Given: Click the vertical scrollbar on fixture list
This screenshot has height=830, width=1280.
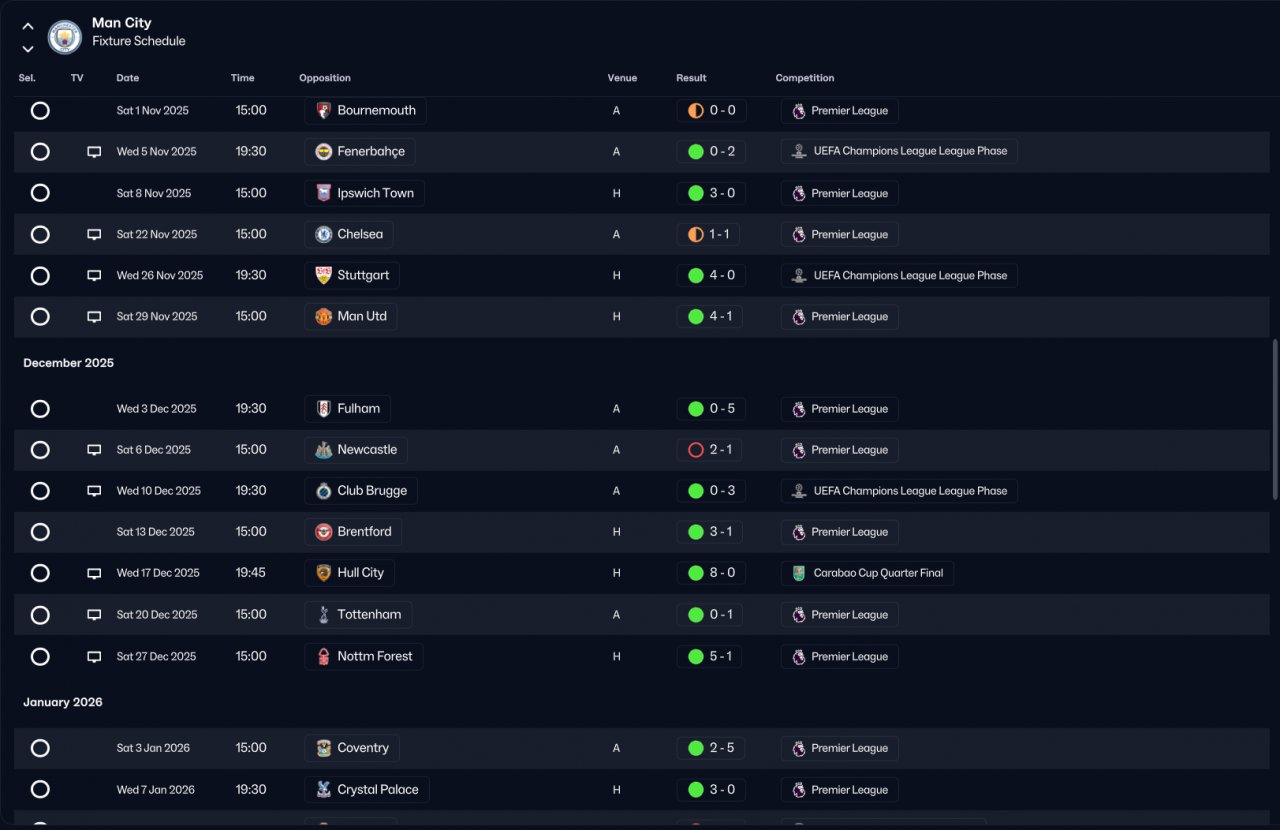Looking at the screenshot, I should (x=1274, y=419).
